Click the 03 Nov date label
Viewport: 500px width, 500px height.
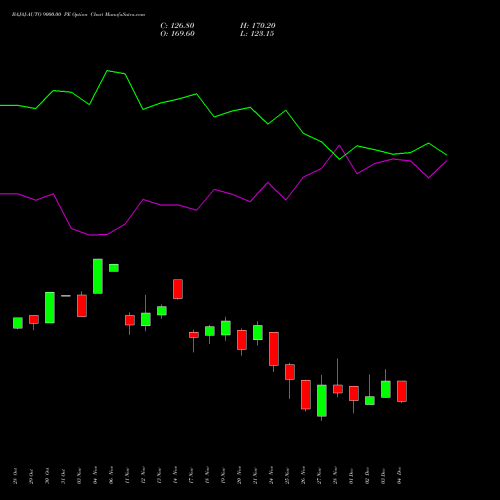pyautogui.click(x=79, y=476)
